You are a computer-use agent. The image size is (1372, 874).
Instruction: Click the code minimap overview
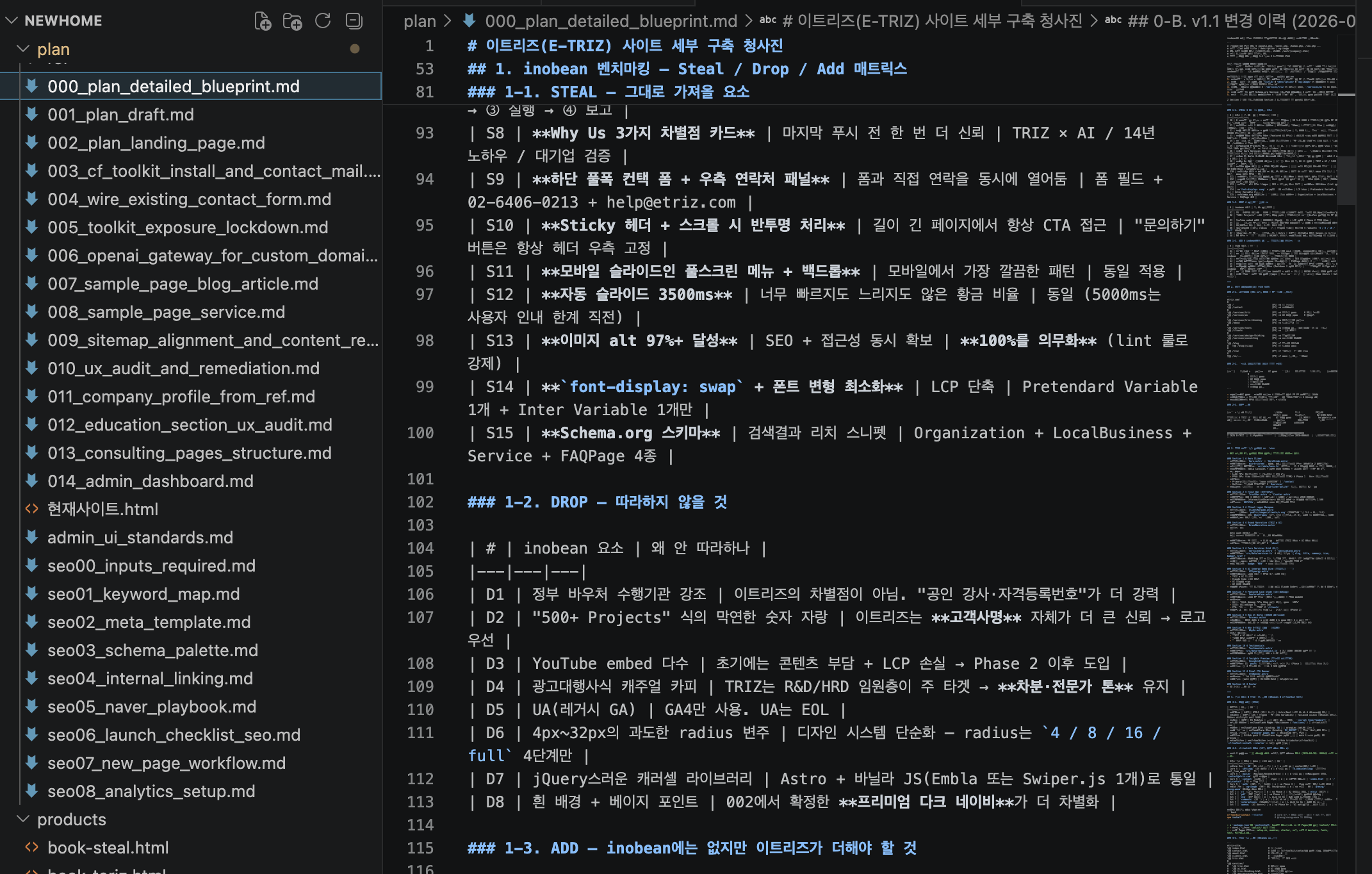click(x=1282, y=454)
